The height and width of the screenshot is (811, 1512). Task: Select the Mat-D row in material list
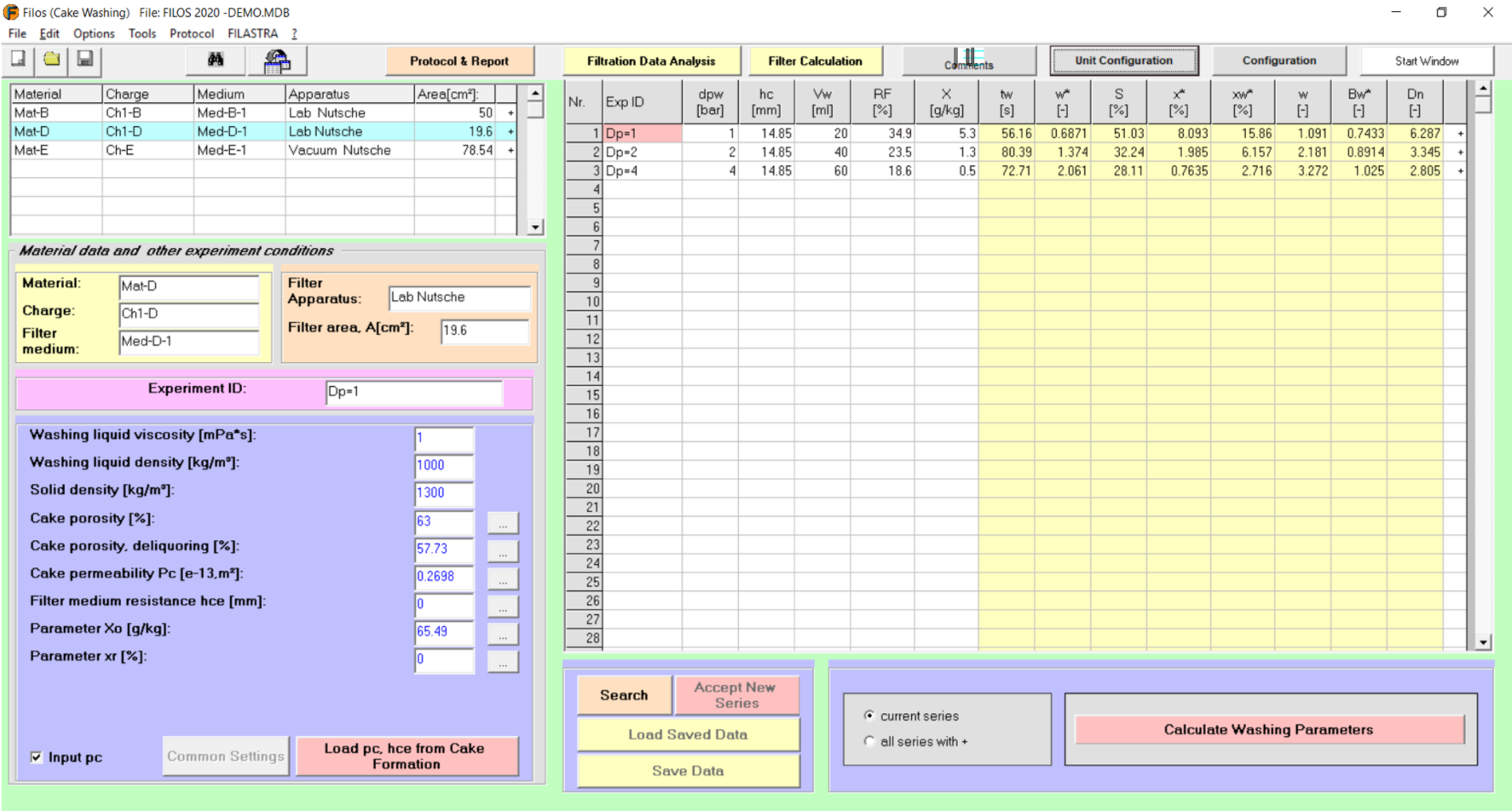[x=264, y=131]
